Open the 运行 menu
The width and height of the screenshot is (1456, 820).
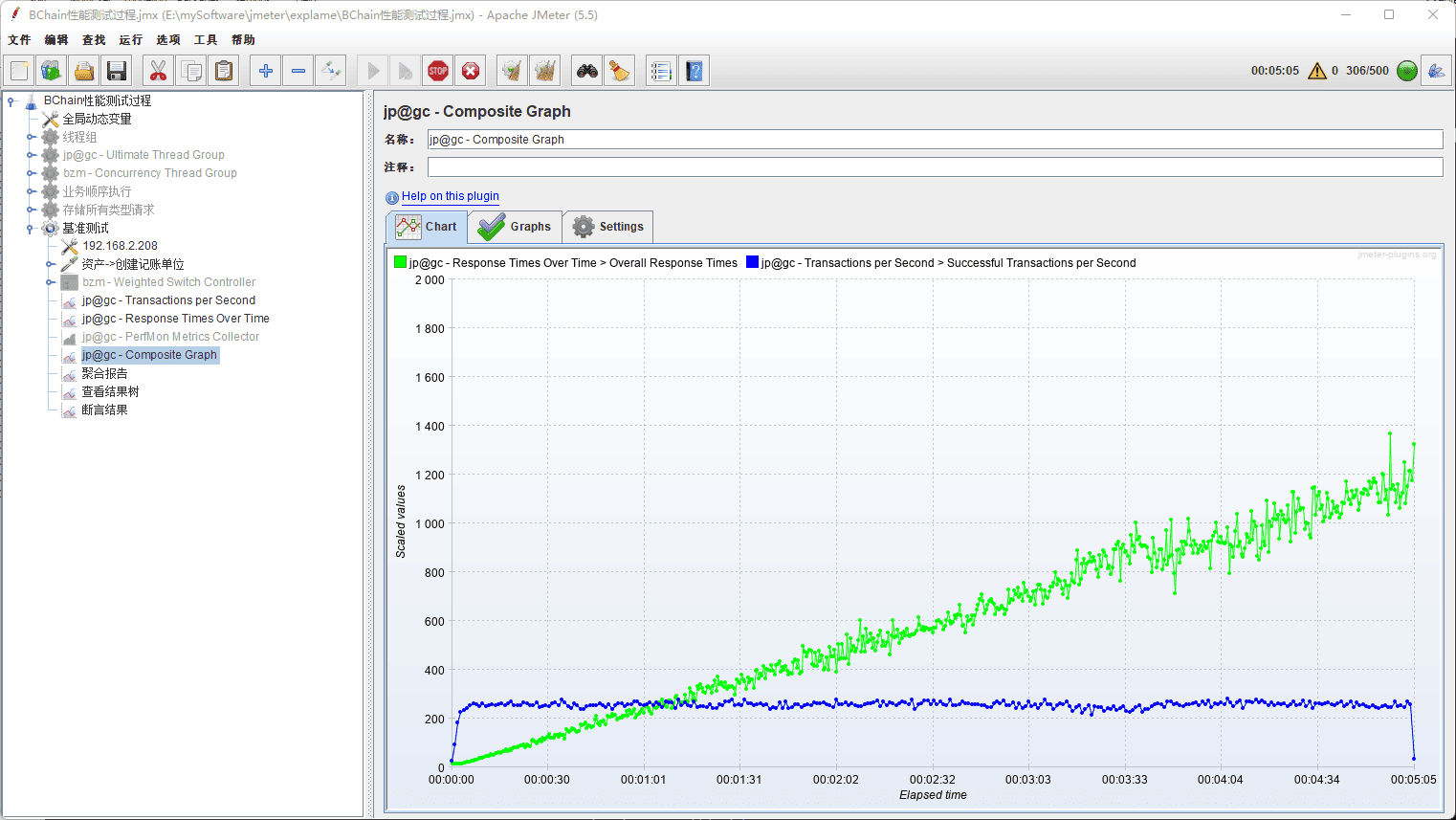tap(130, 40)
